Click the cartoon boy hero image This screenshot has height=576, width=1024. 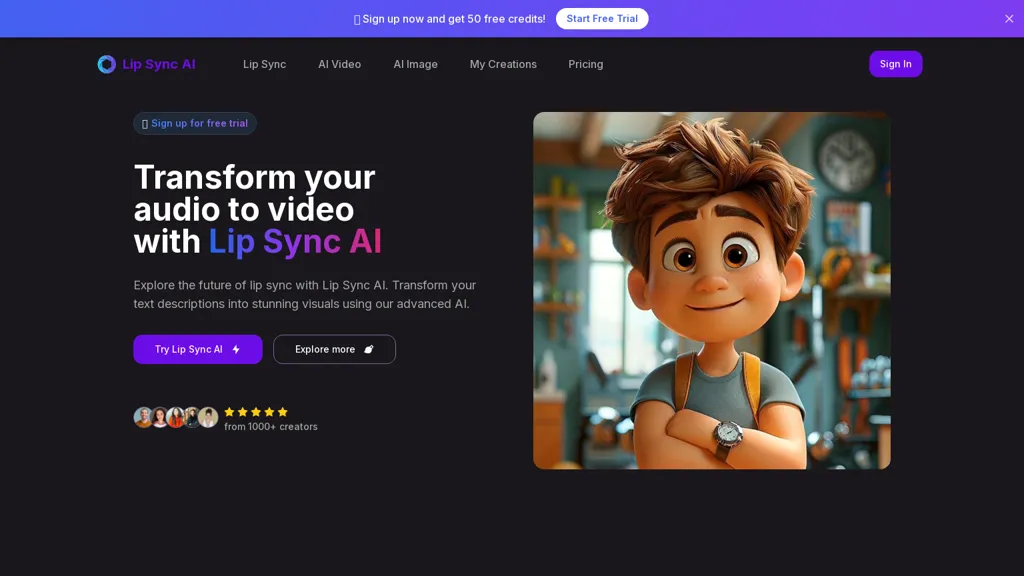[711, 290]
